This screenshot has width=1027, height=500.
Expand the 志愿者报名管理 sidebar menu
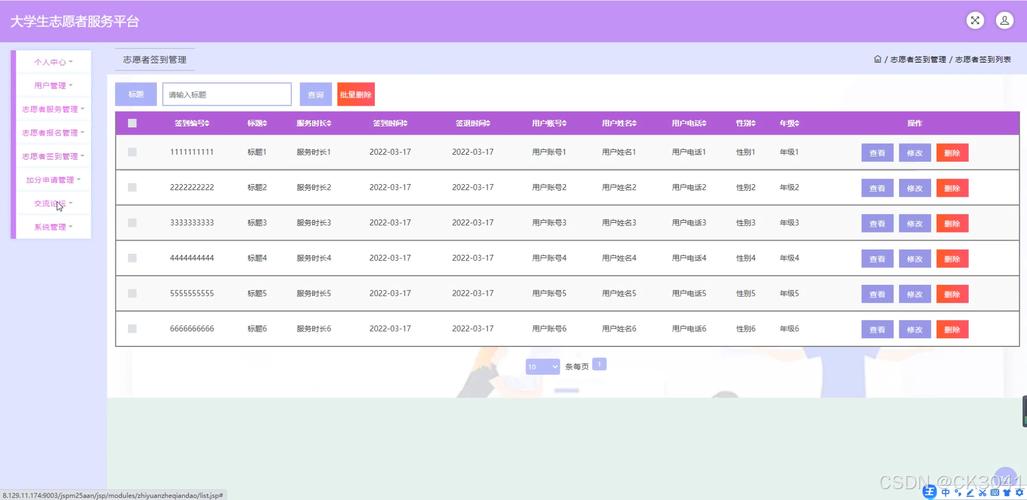[x=53, y=132]
